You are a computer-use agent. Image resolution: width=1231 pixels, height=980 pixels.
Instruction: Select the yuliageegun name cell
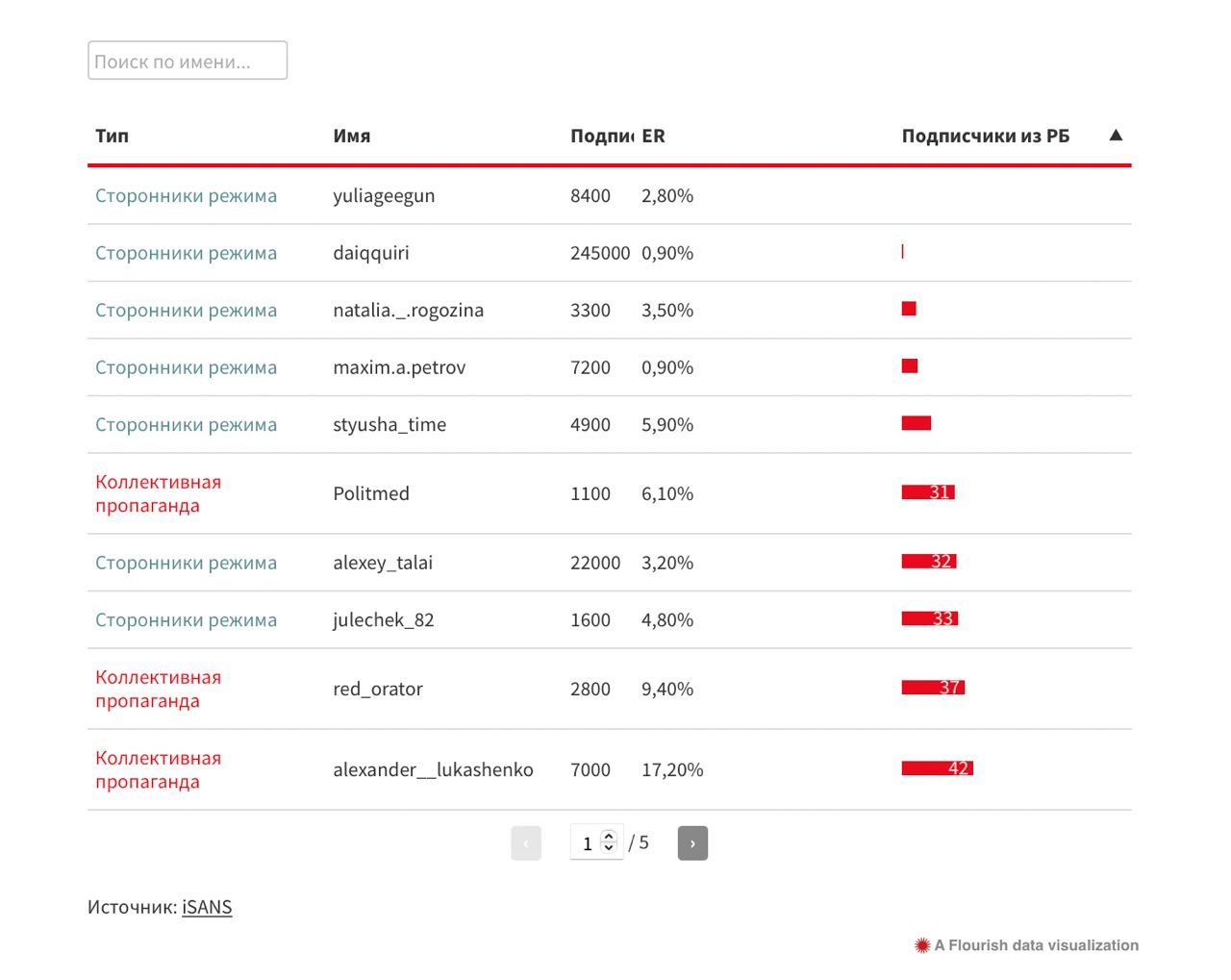(384, 195)
